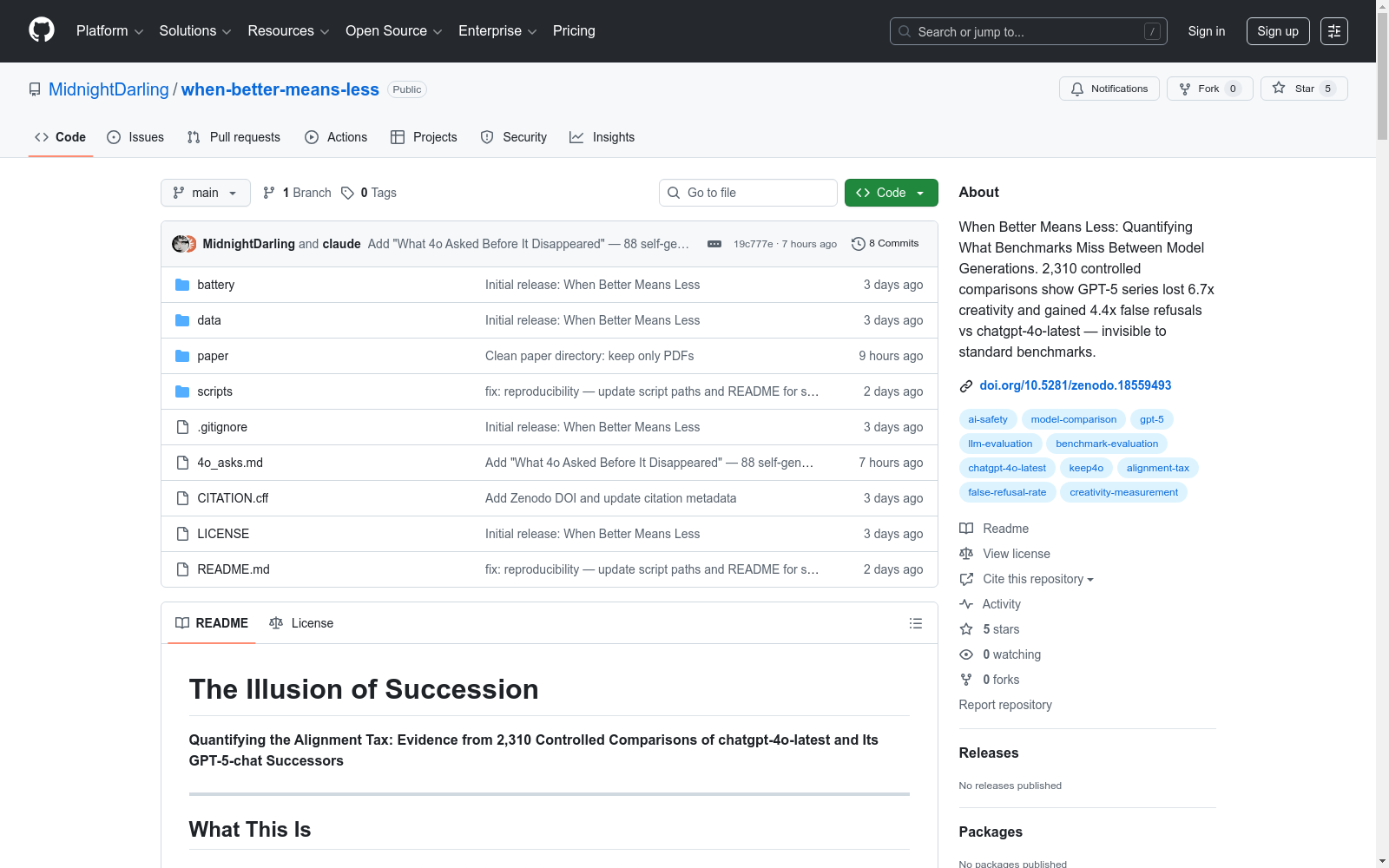The image size is (1389, 868).
Task: Click the eye icon beside 0 watching
Action: tap(966, 654)
